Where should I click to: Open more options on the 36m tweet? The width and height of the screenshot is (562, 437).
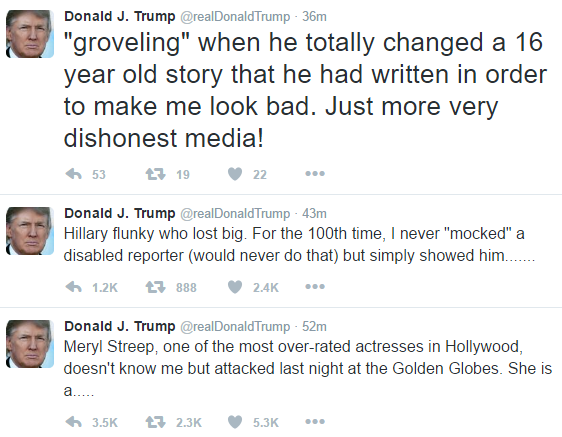coord(315,174)
